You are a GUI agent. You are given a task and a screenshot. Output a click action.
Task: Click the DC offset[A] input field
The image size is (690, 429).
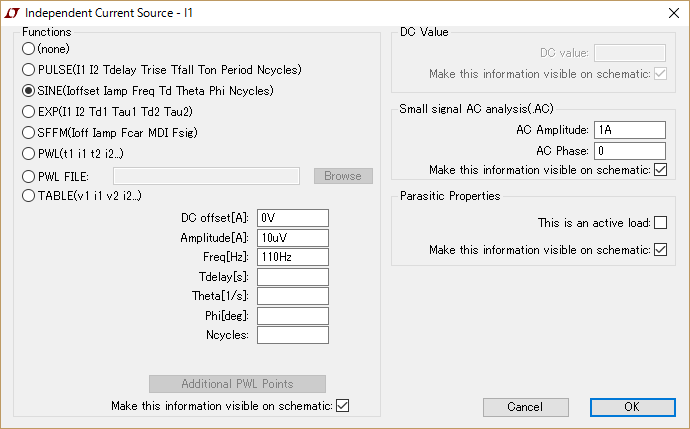(293, 218)
